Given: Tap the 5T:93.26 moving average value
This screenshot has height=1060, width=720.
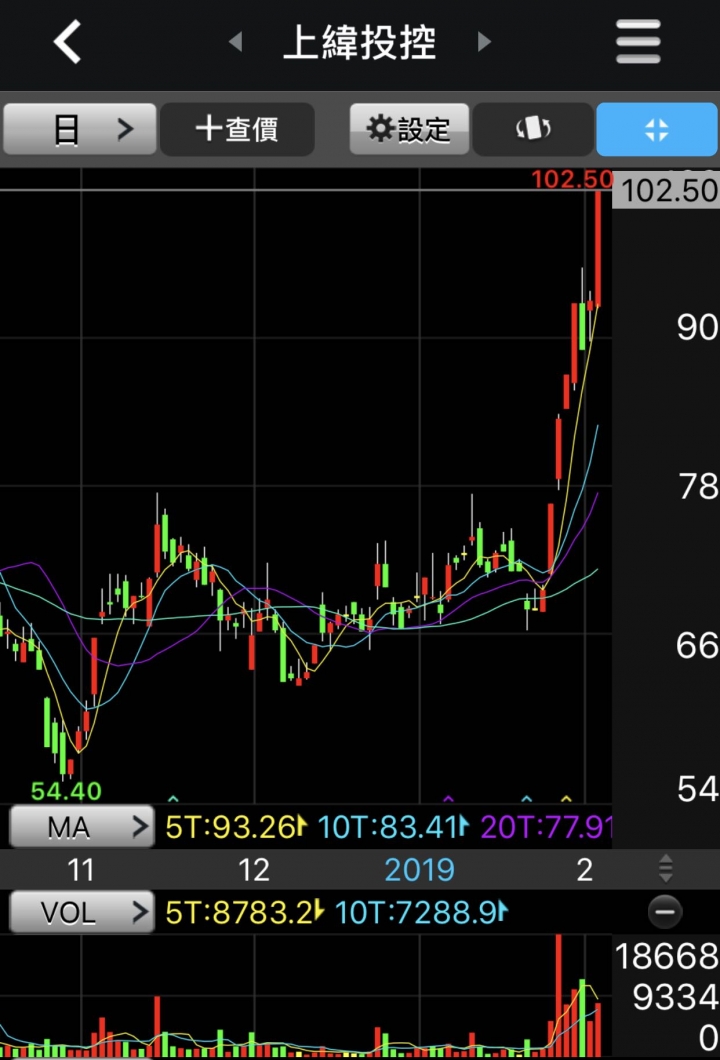Looking at the screenshot, I should coord(231,827).
